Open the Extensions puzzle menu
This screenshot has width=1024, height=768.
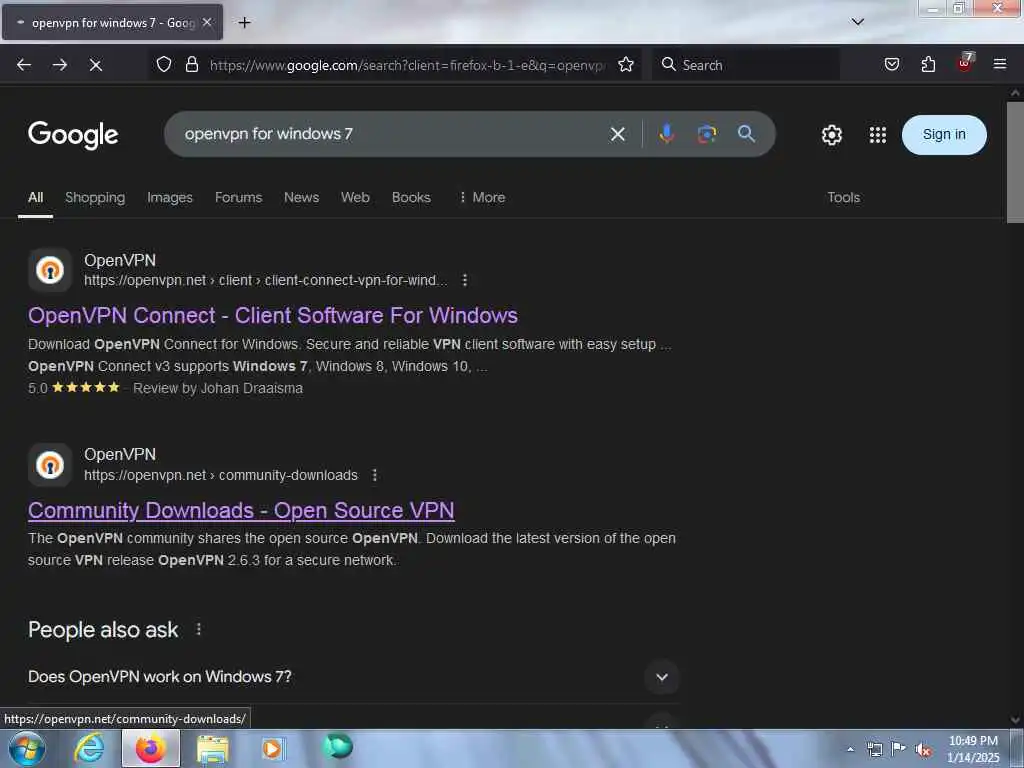(x=928, y=64)
